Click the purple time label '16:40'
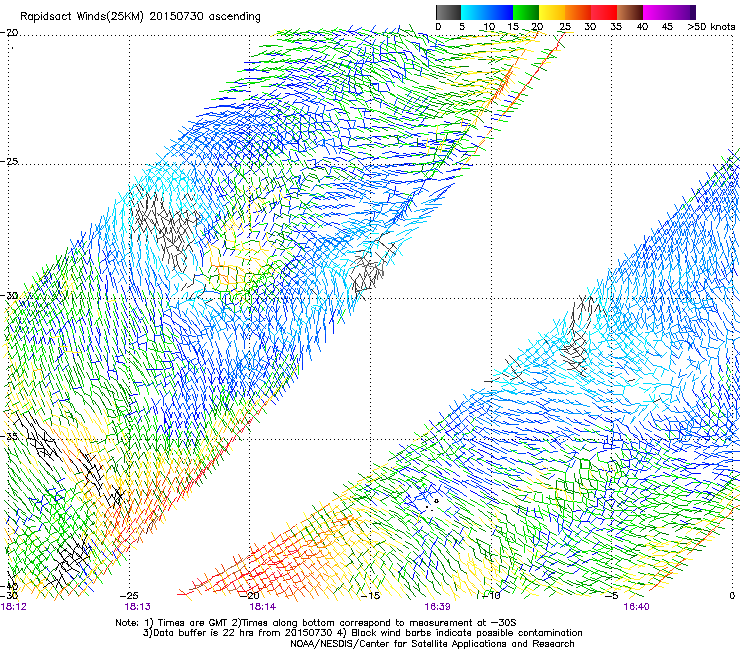740x650 pixels. (x=636, y=606)
